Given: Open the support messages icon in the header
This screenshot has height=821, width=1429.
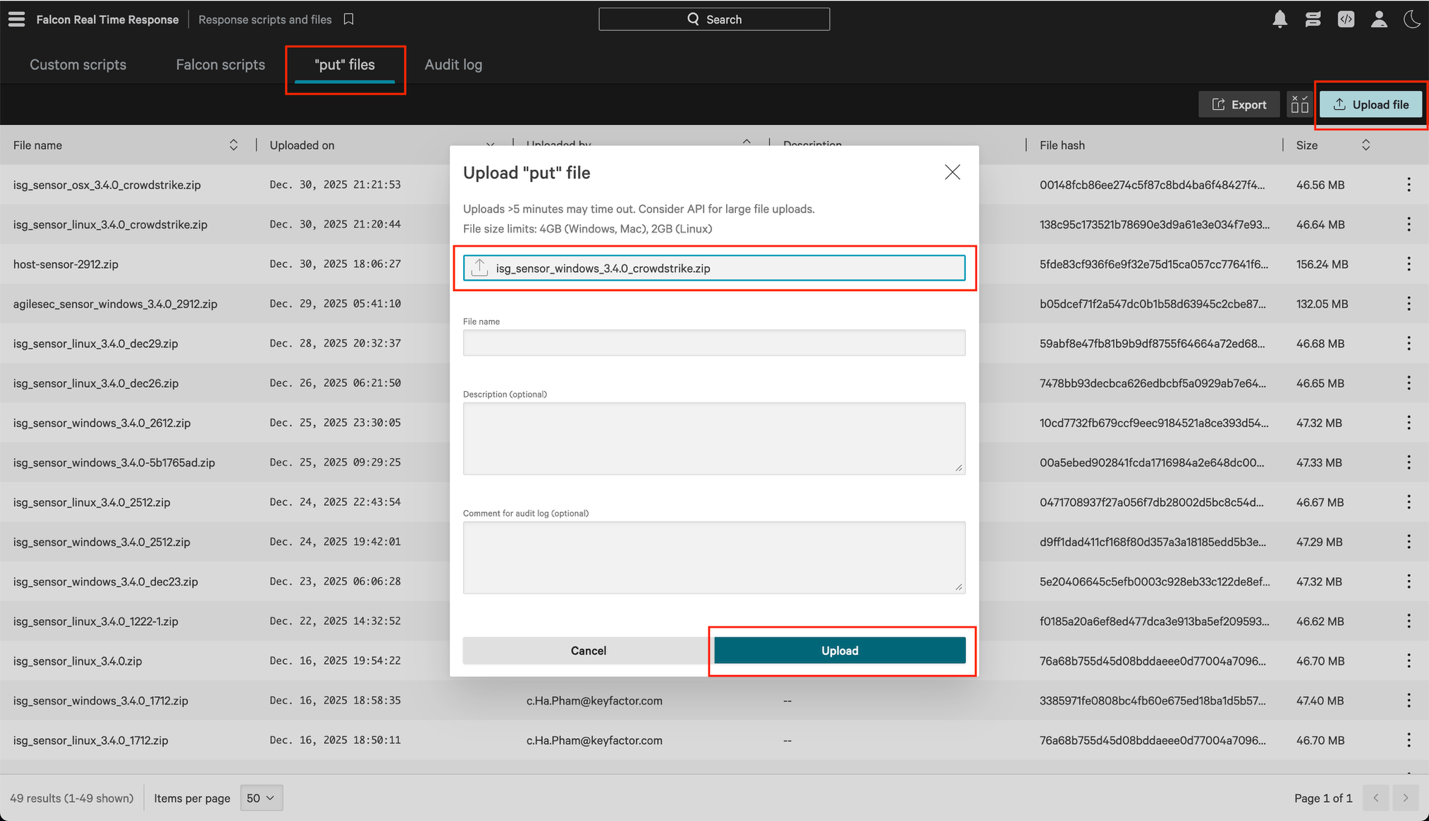Looking at the screenshot, I should coord(1312,18).
